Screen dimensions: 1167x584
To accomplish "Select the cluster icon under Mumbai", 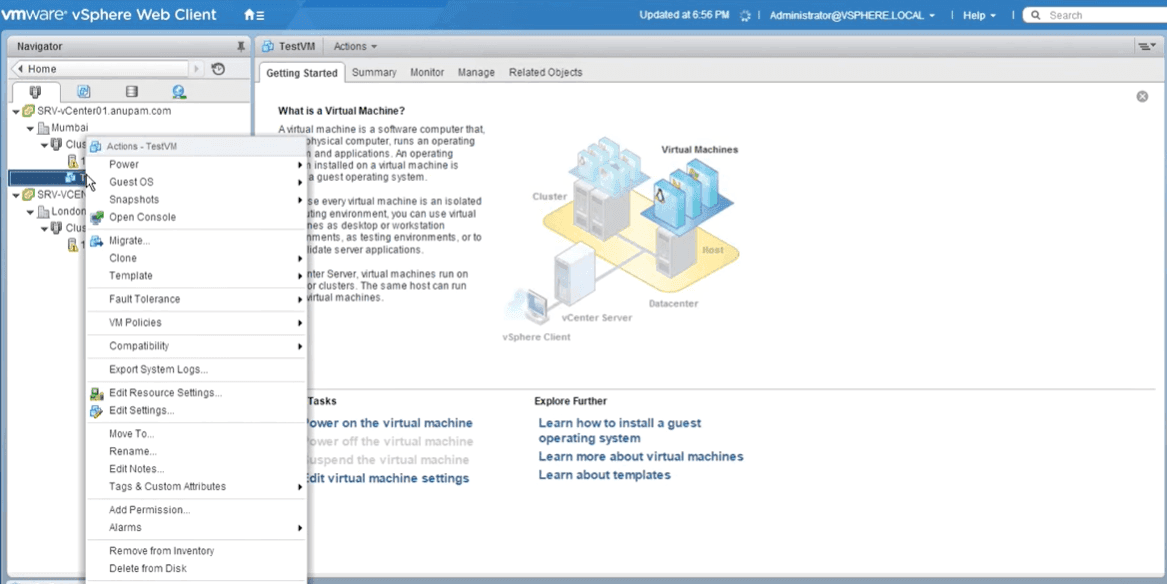I will tap(57, 144).
